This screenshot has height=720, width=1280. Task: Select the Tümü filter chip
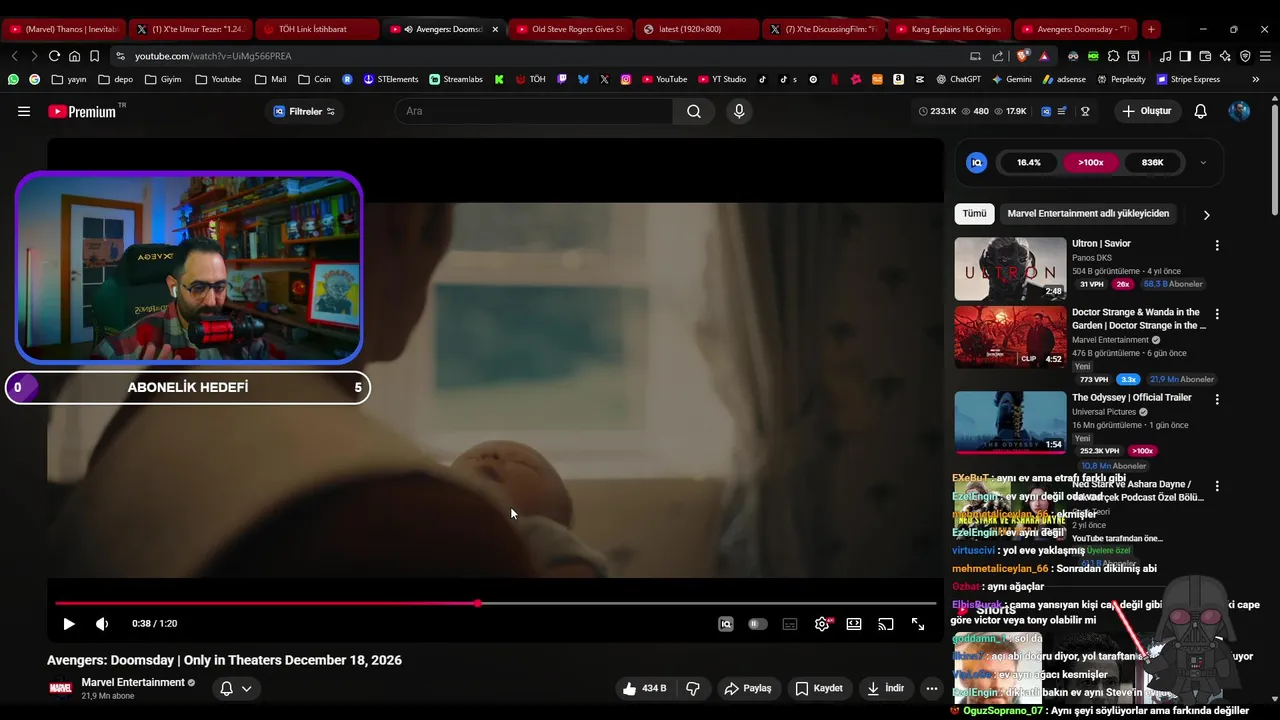pos(974,213)
